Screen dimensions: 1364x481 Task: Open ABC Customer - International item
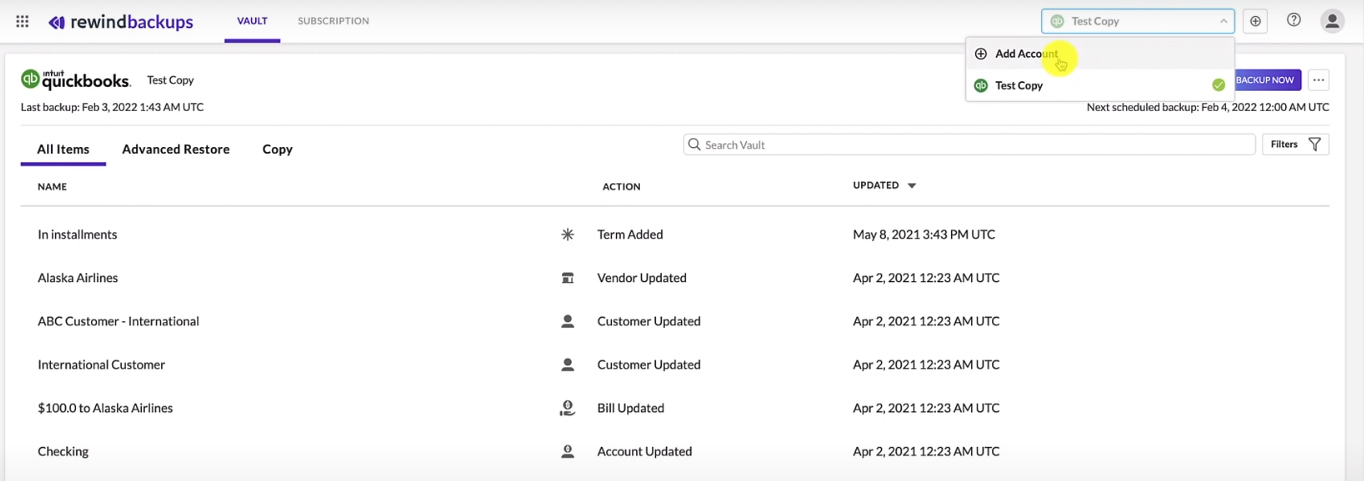pos(118,321)
